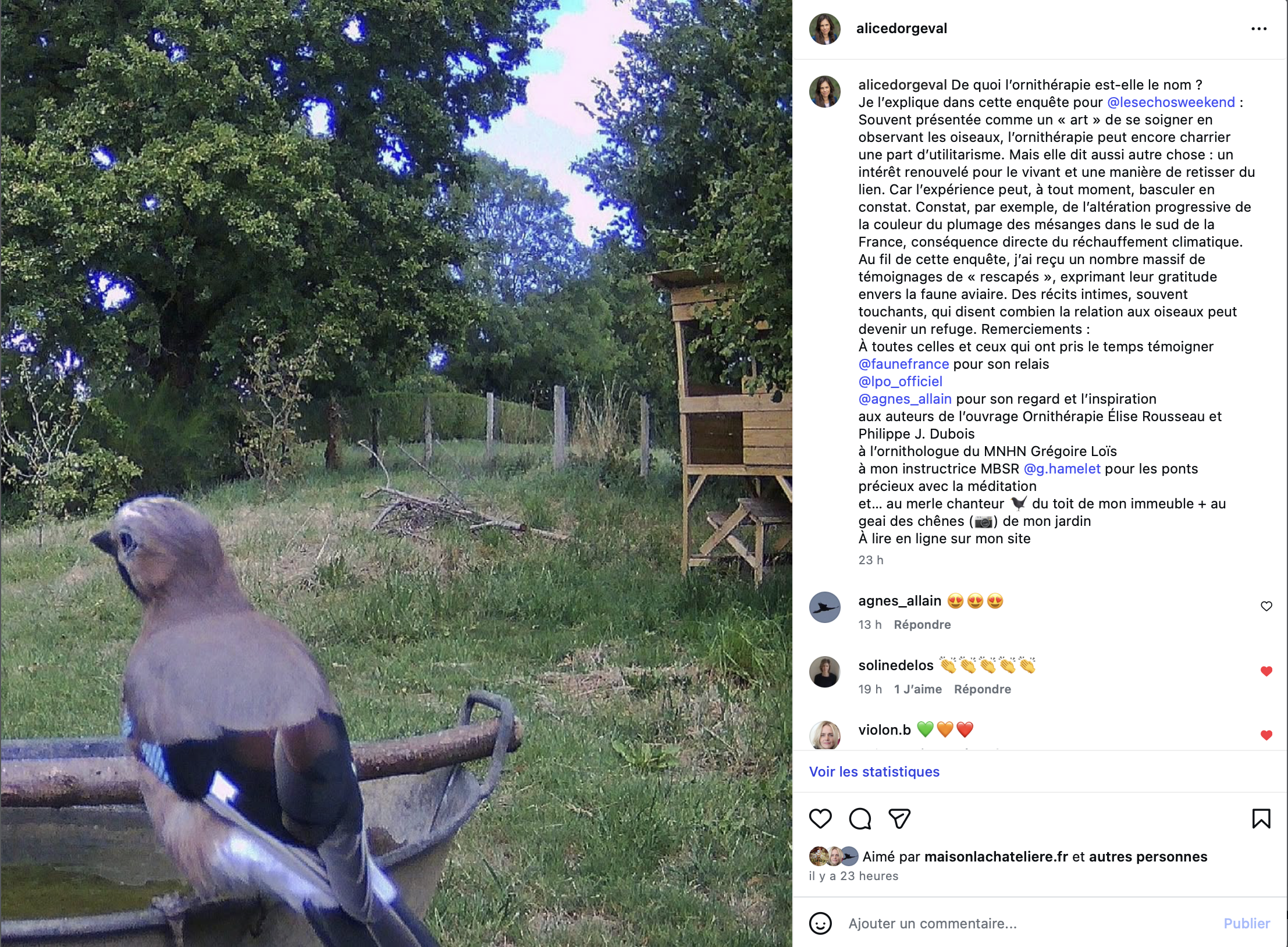Open @lesechosweekend mention link
1288x947 pixels.
(x=1171, y=102)
